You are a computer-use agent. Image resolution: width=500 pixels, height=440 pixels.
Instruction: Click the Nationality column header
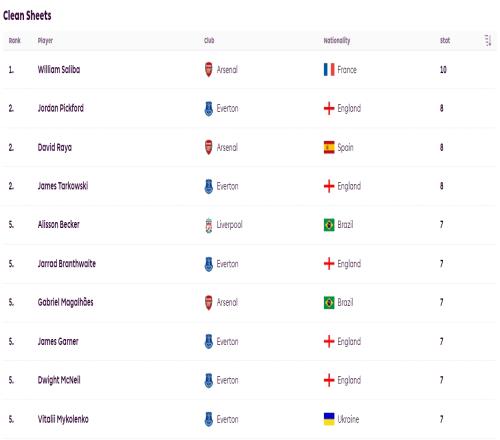click(x=337, y=41)
